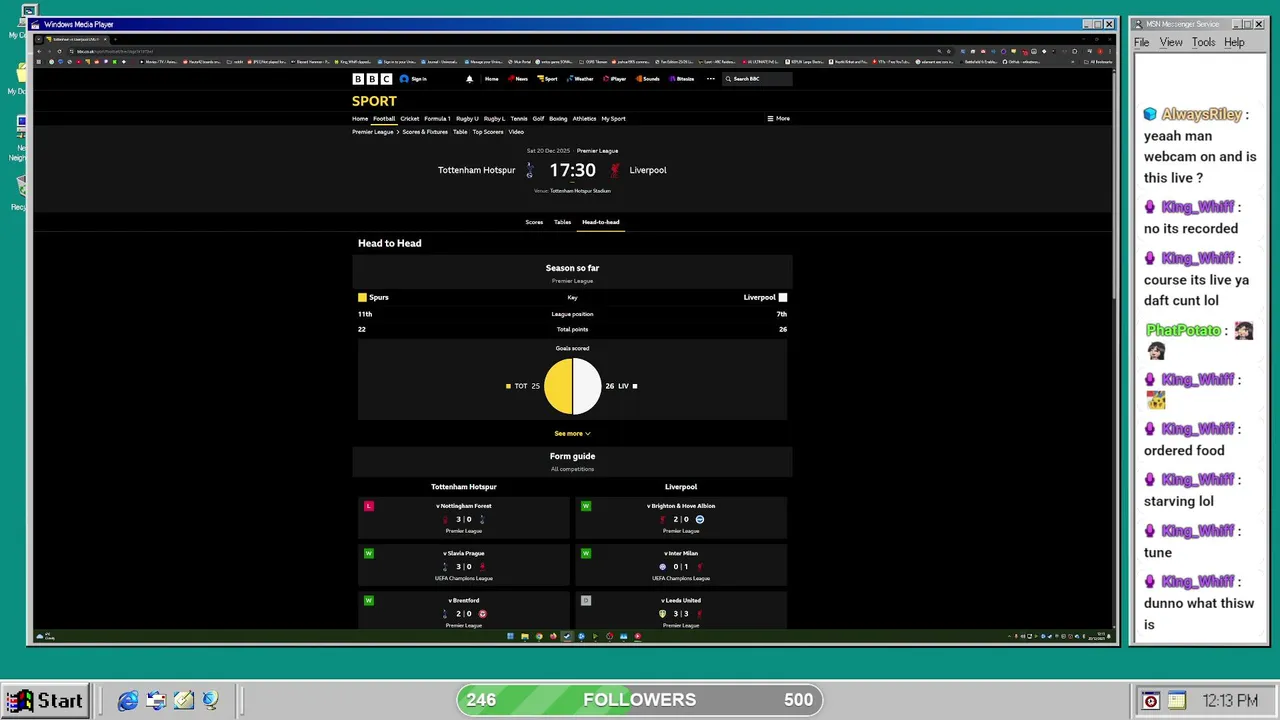
Task: Open BBC Bitesize from top bar
Action: pyautogui.click(x=681, y=79)
